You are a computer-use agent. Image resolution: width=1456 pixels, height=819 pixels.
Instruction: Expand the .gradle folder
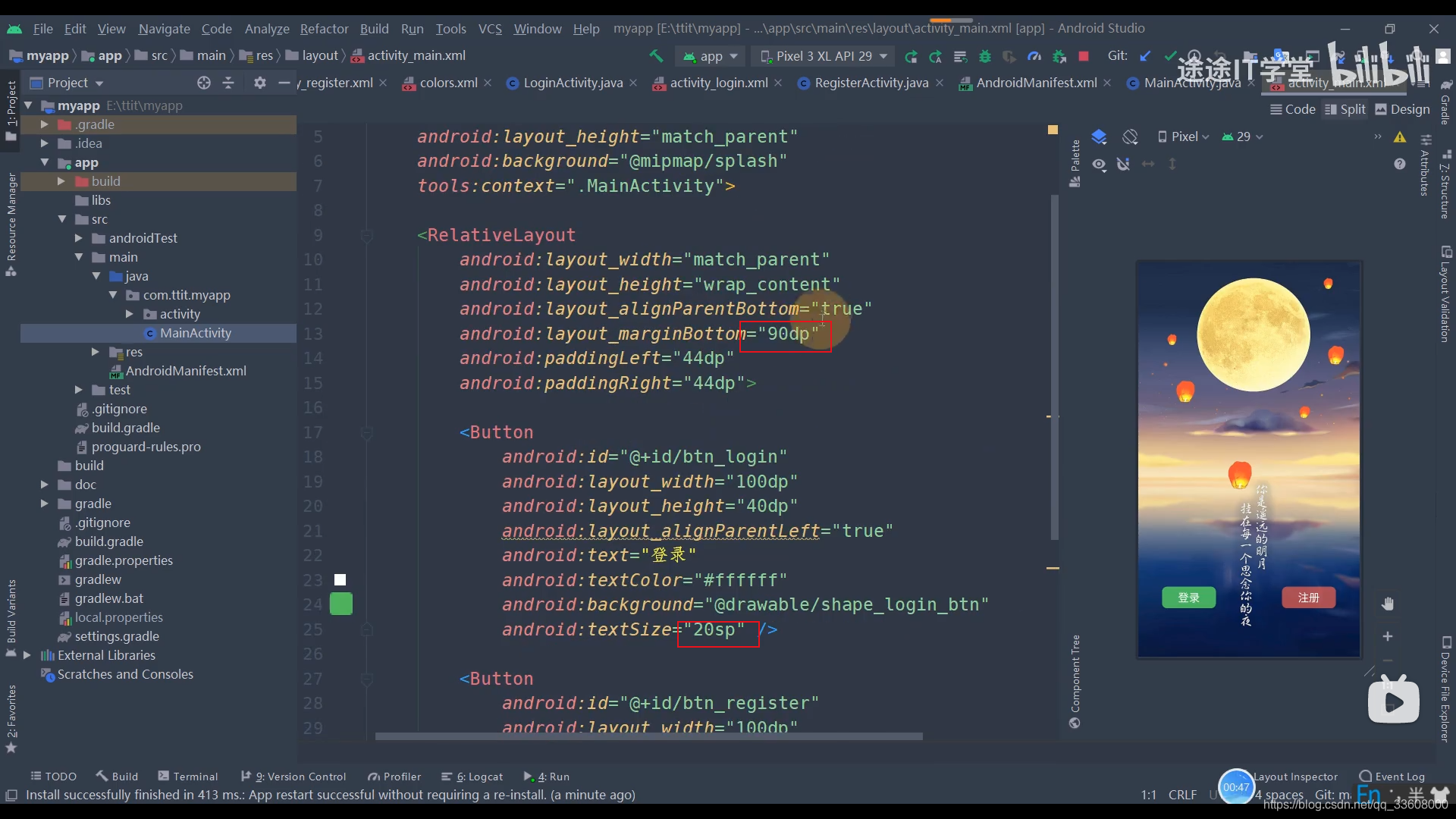(44, 124)
